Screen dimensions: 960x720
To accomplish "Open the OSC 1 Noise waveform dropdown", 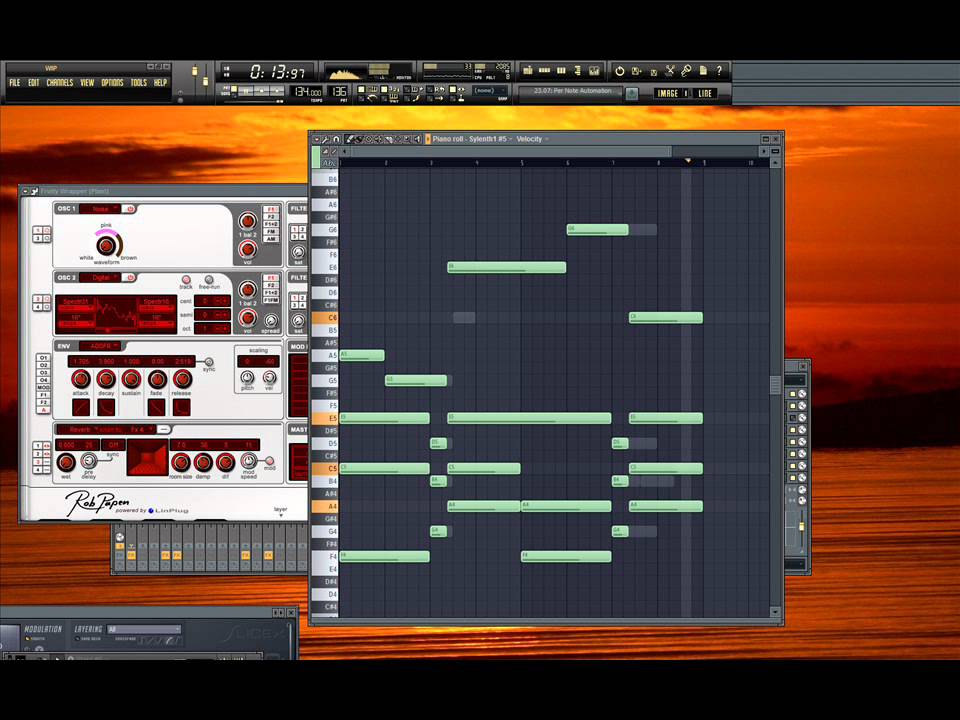I will pyautogui.click(x=100, y=209).
